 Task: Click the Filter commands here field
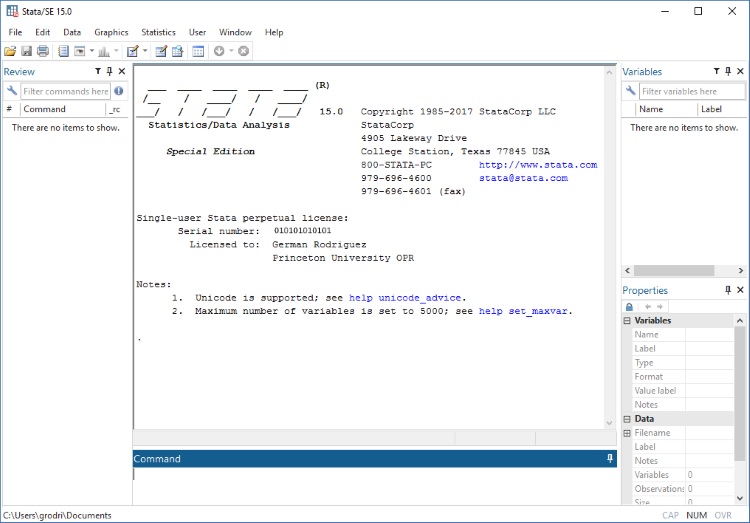click(x=65, y=91)
